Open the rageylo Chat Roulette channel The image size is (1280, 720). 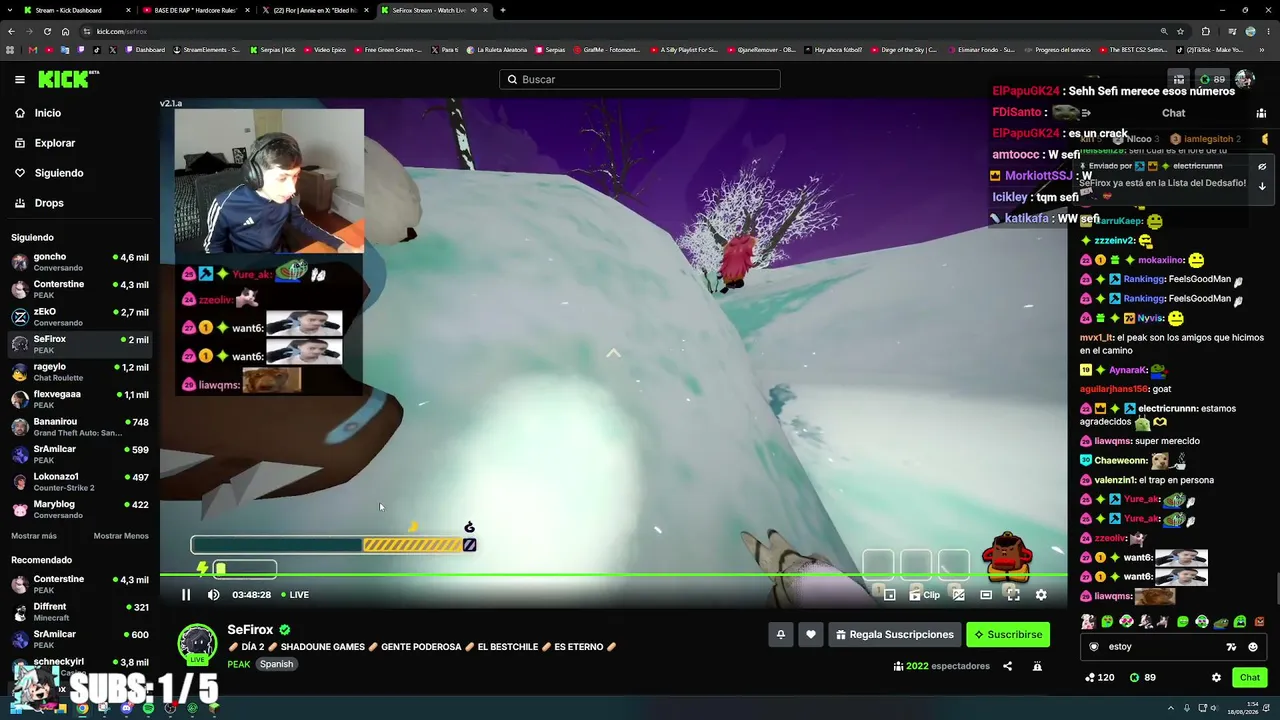click(80, 372)
